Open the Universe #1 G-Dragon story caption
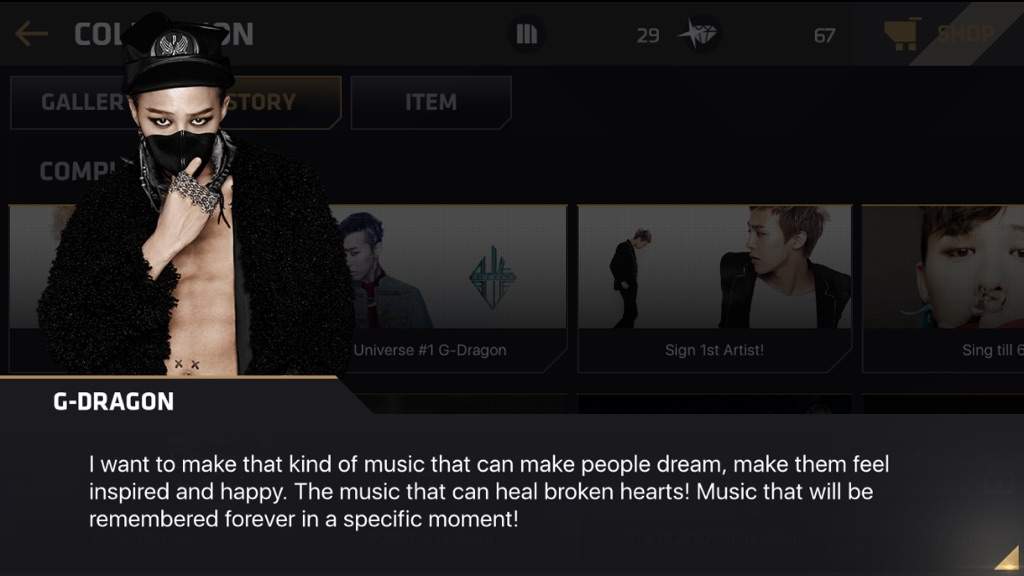 [x=430, y=350]
